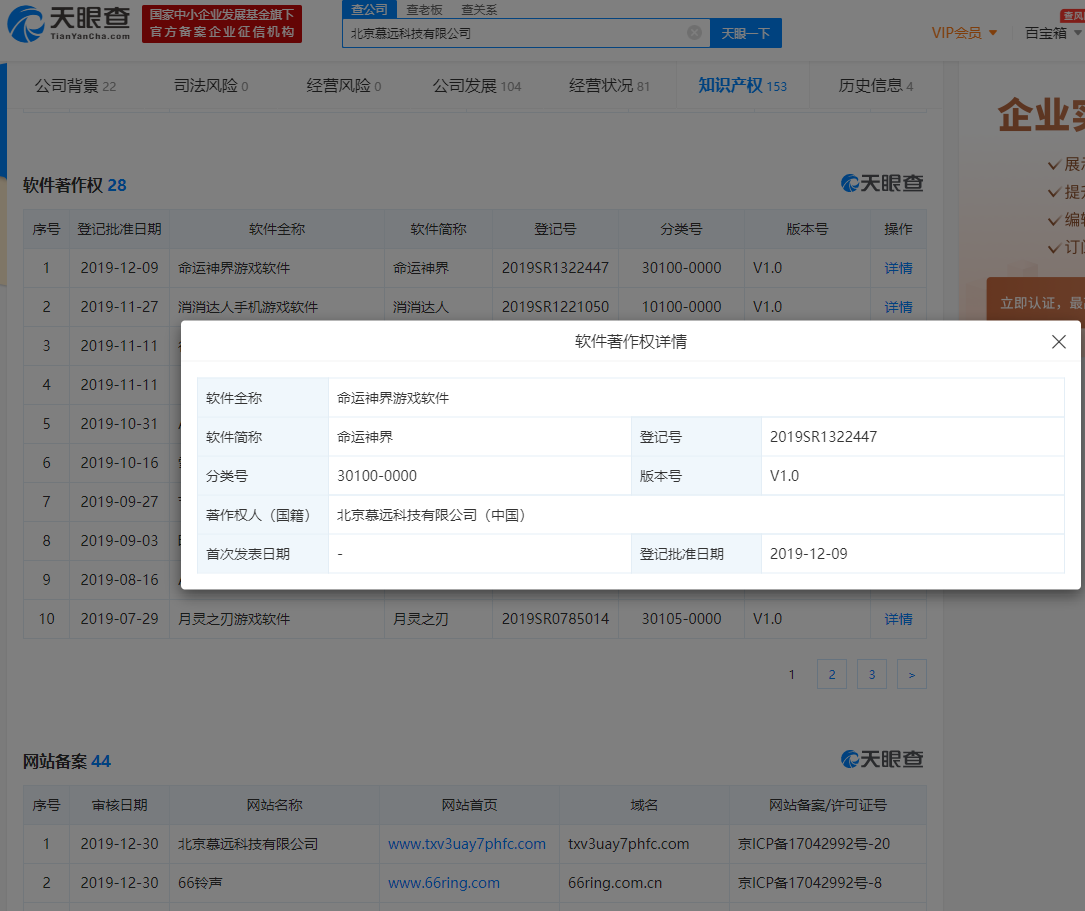Select the dialog's 2019-12-09 approval date

pos(808,554)
